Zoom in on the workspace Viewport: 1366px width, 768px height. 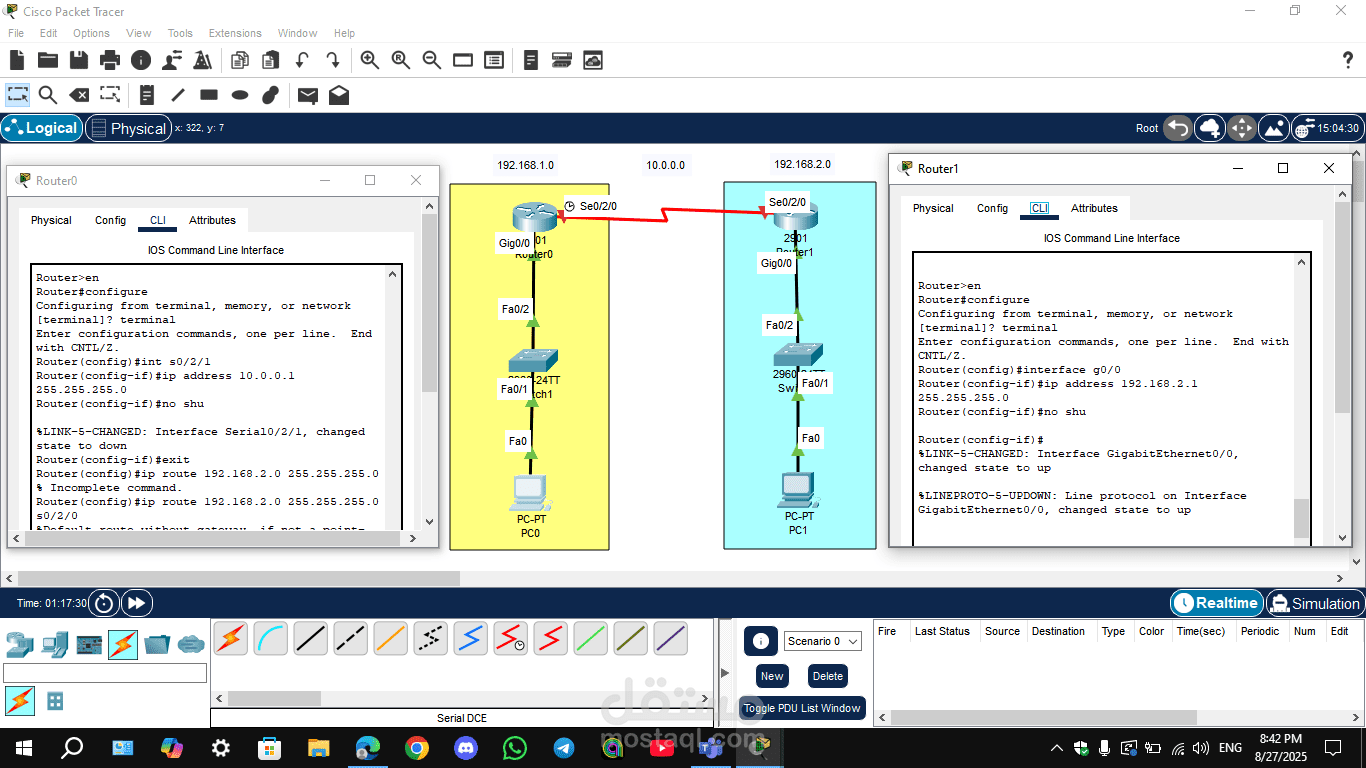(370, 60)
